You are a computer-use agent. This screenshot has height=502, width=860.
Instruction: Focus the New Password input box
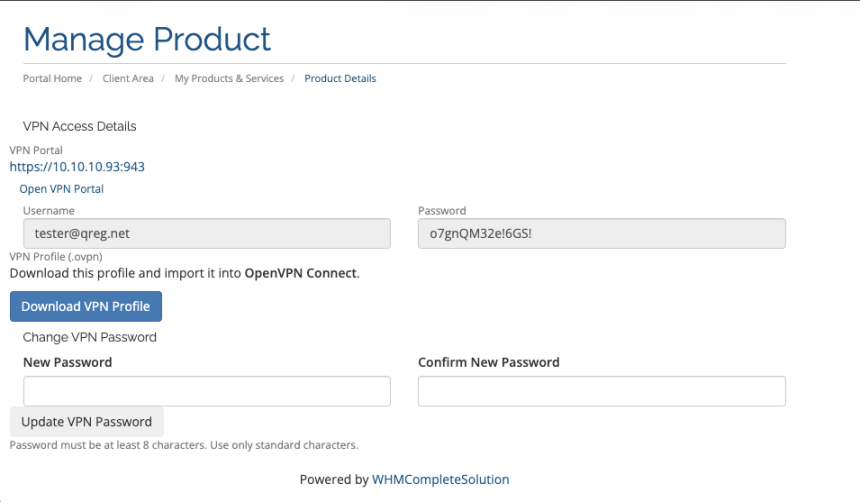(x=206, y=391)
